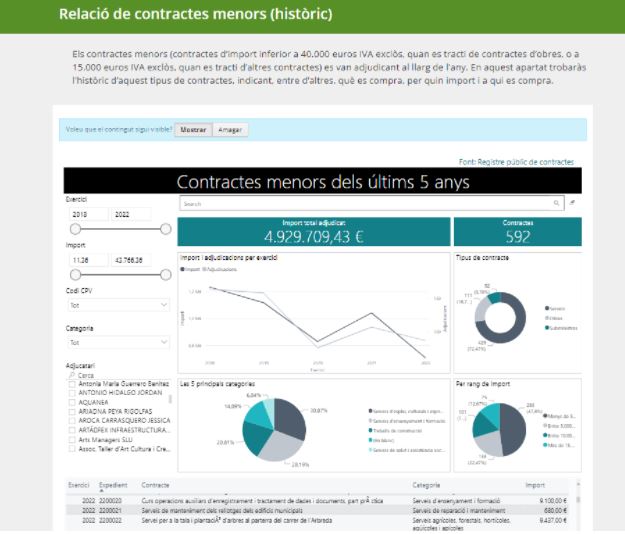Click the search magnifier icon

[x=557, y=203]
